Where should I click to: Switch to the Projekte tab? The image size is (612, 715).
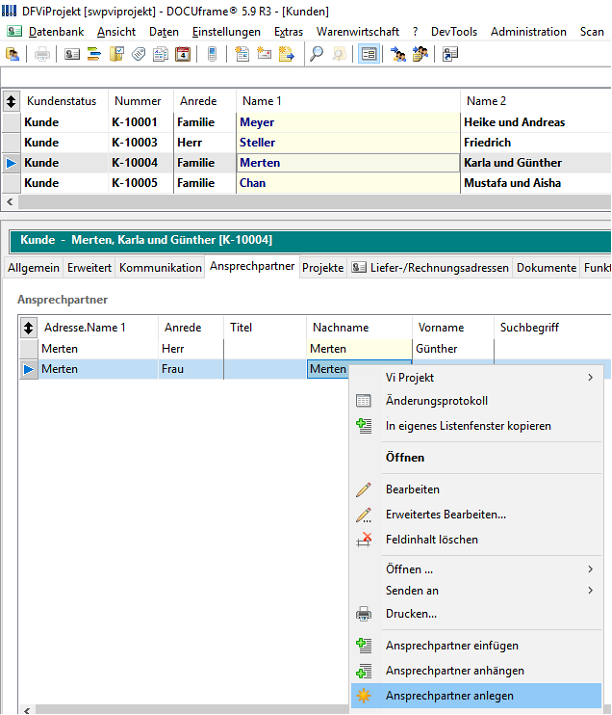323,268
